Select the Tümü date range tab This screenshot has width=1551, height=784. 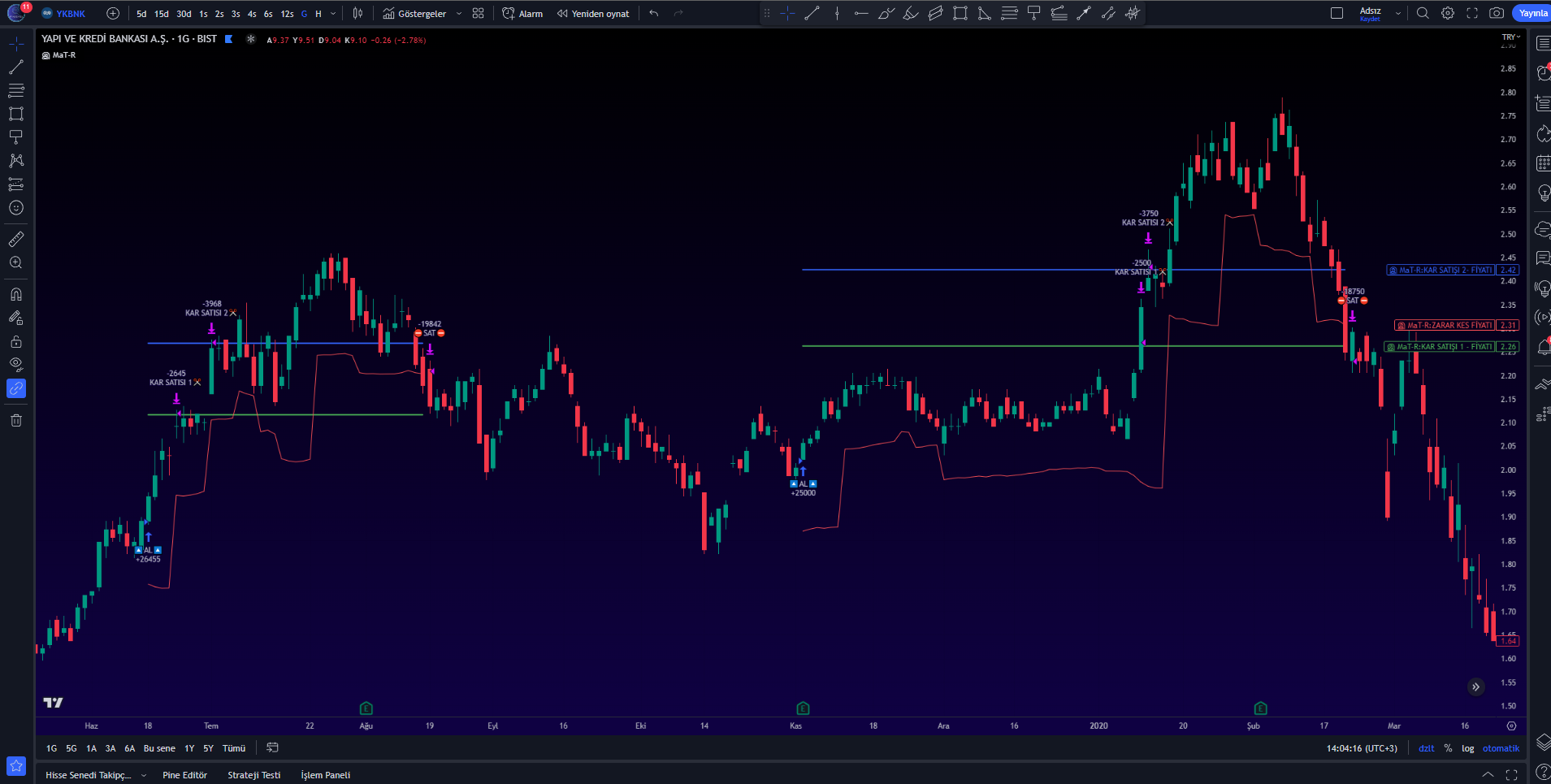point(234,748)
